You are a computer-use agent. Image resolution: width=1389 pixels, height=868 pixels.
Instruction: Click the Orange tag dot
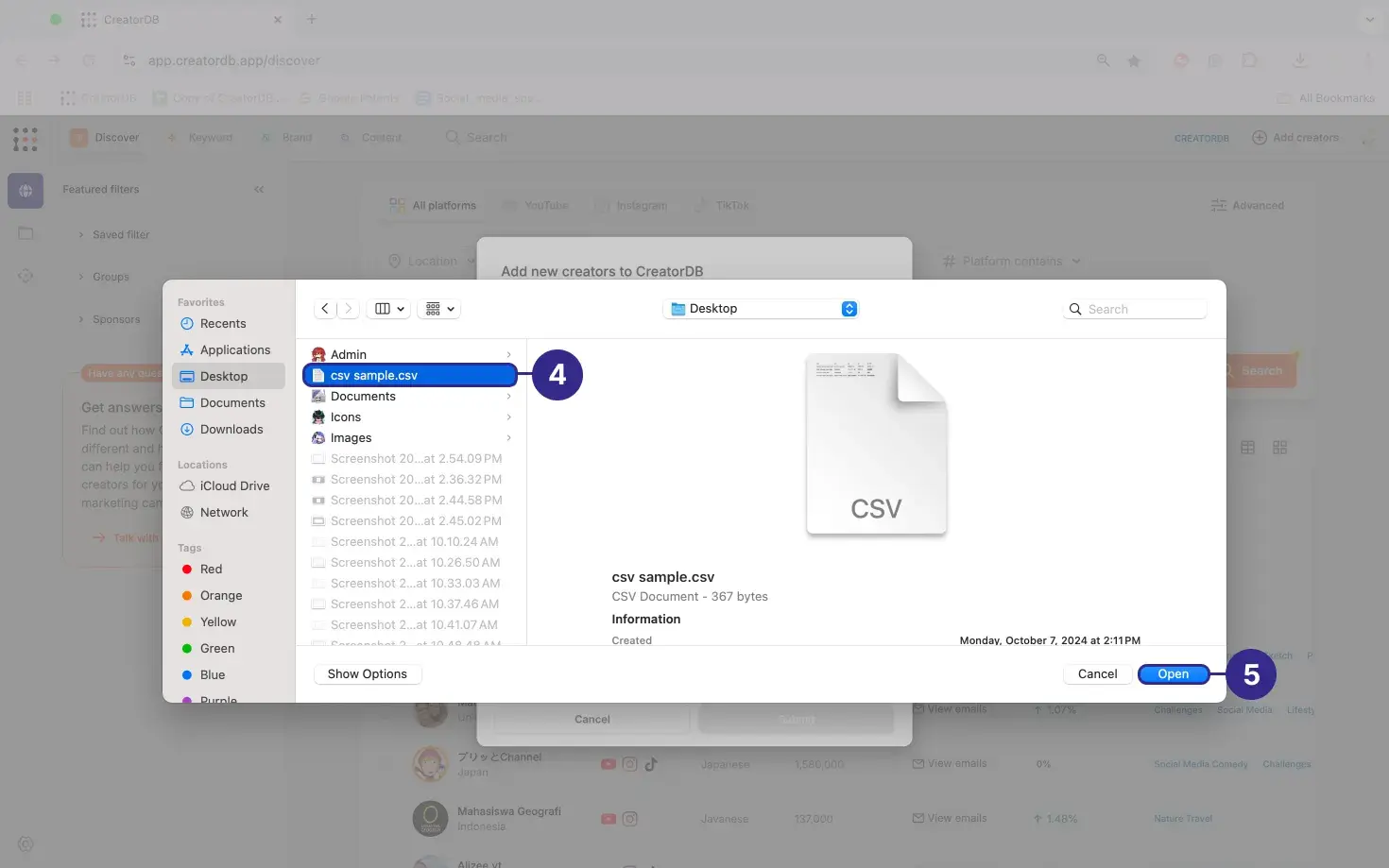pyautogui.click(x=187, y=595)
